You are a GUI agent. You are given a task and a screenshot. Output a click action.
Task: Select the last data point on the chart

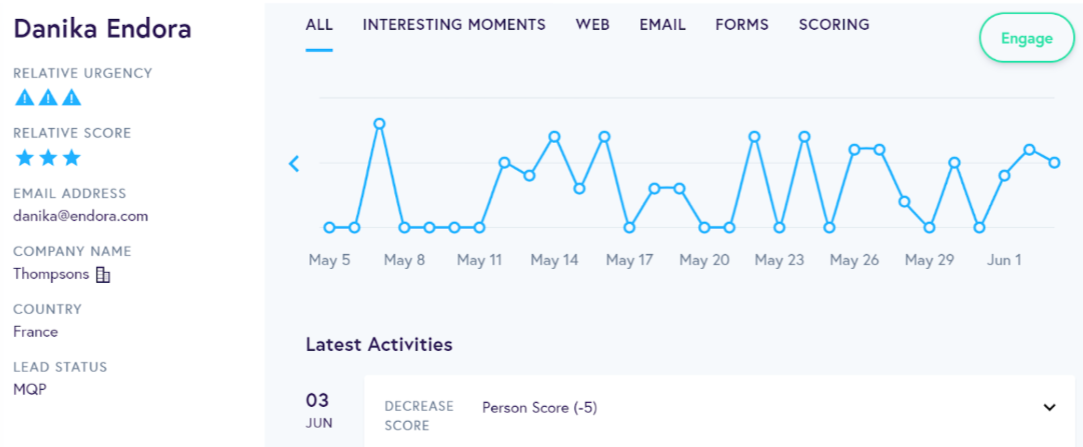pyautogui.click(x=1054, y=162)
